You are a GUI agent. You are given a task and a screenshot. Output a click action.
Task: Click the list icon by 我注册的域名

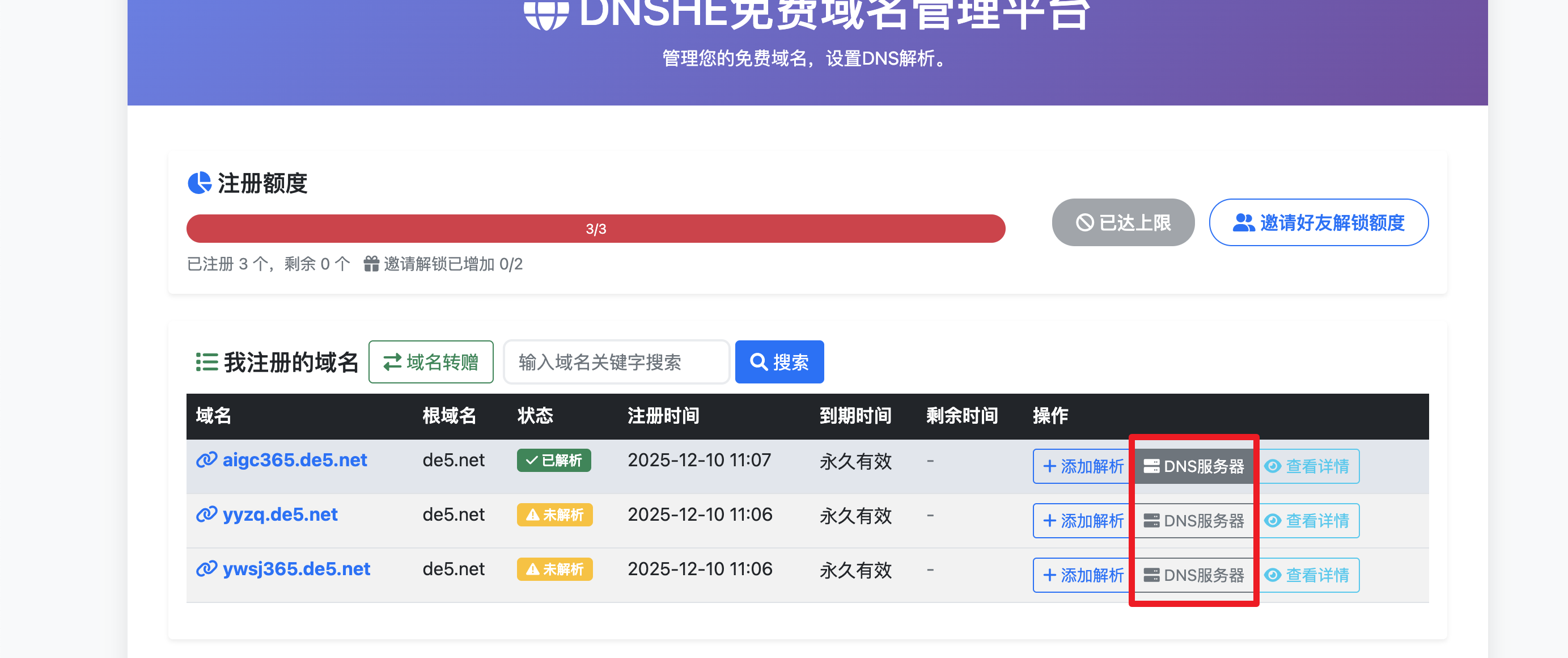207,362
